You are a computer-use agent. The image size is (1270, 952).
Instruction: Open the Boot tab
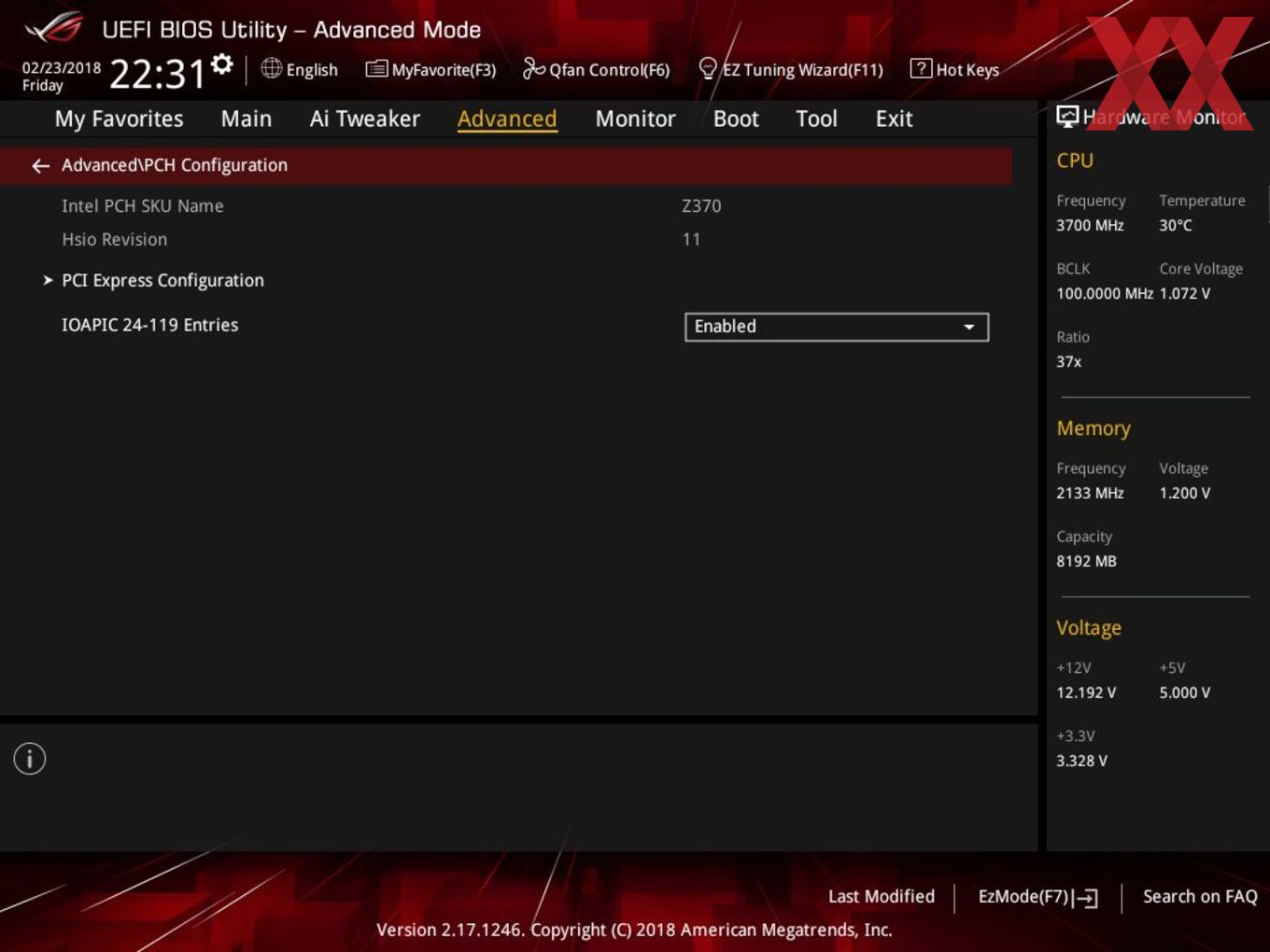[x=736, y=119]
